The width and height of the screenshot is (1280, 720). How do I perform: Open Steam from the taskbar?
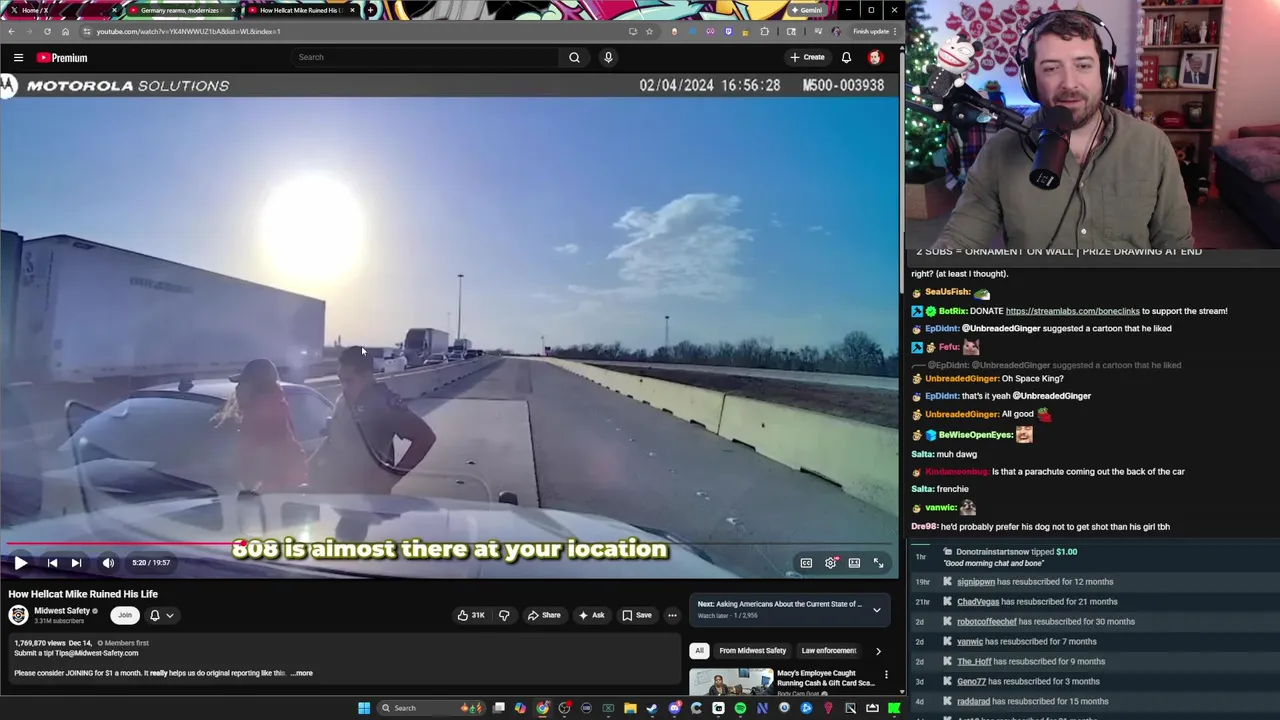tap(651, 708)
